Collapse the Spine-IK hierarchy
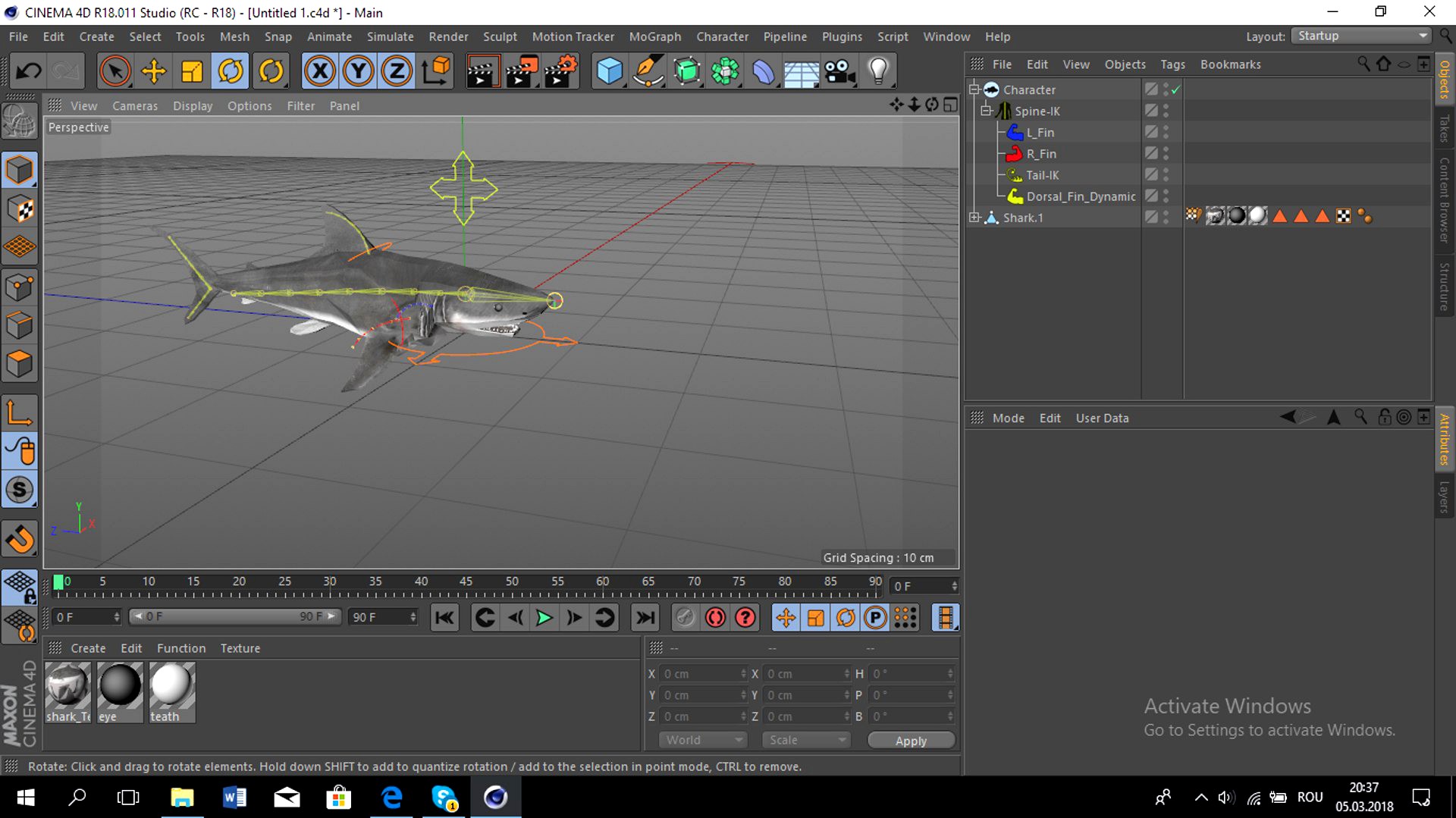 coord(986,111)
